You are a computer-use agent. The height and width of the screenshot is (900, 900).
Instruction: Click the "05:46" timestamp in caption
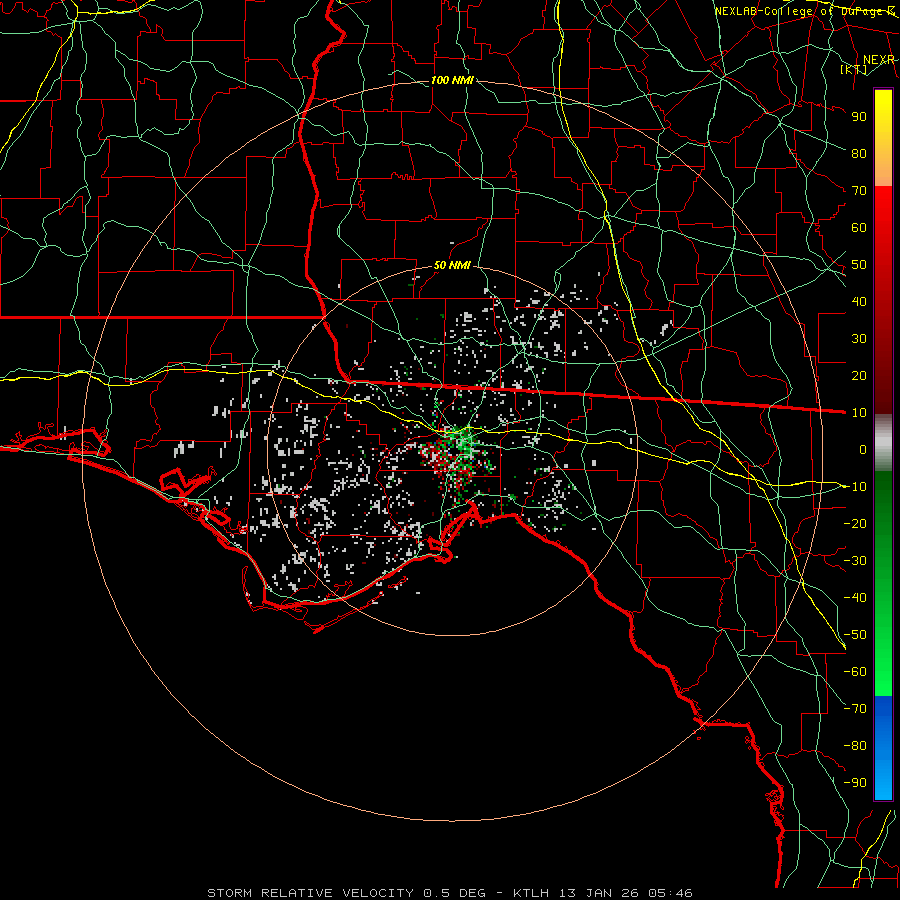(x=670, y=893)
